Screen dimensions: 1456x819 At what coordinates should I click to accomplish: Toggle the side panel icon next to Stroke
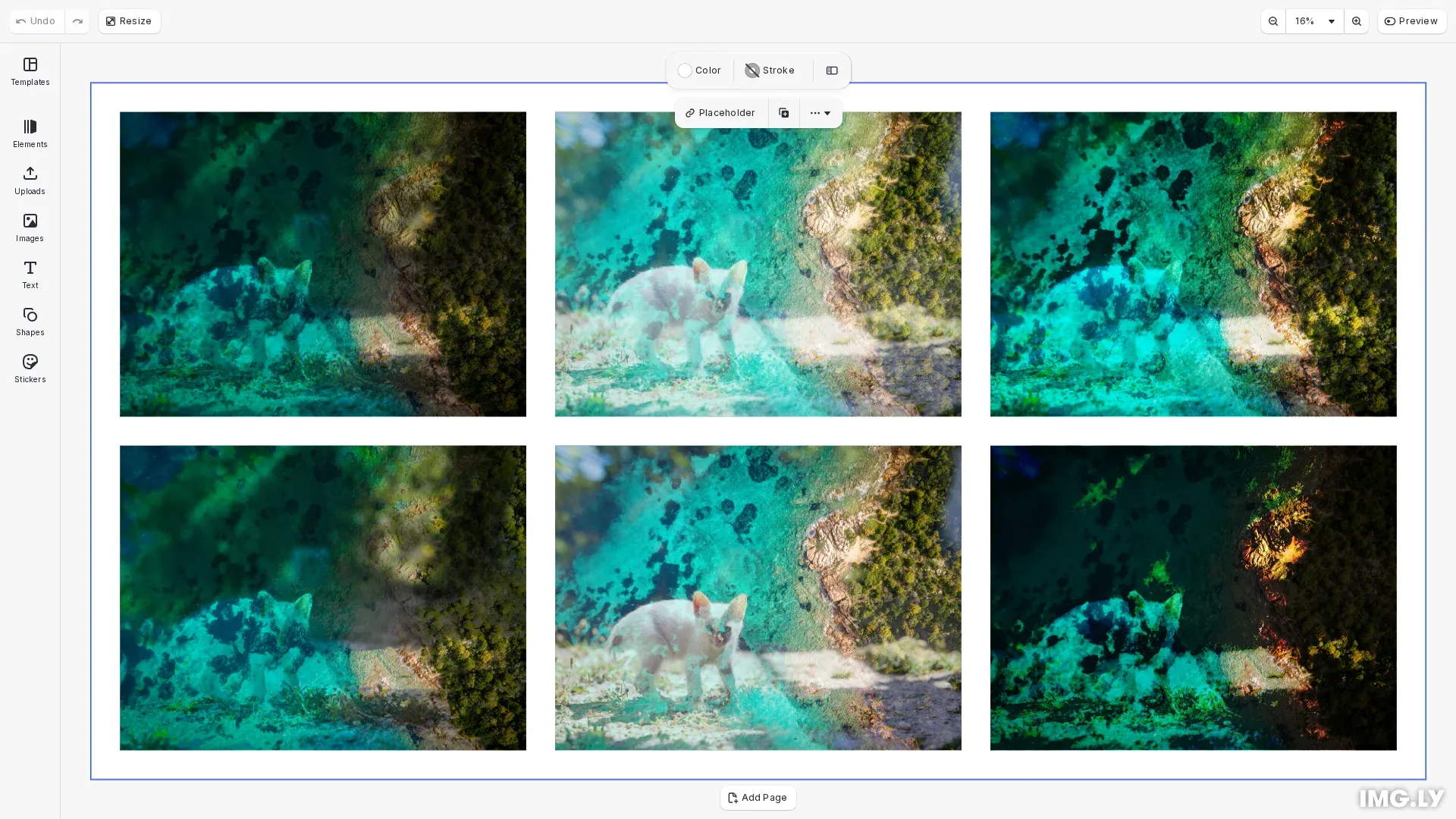tap(832, 70)
